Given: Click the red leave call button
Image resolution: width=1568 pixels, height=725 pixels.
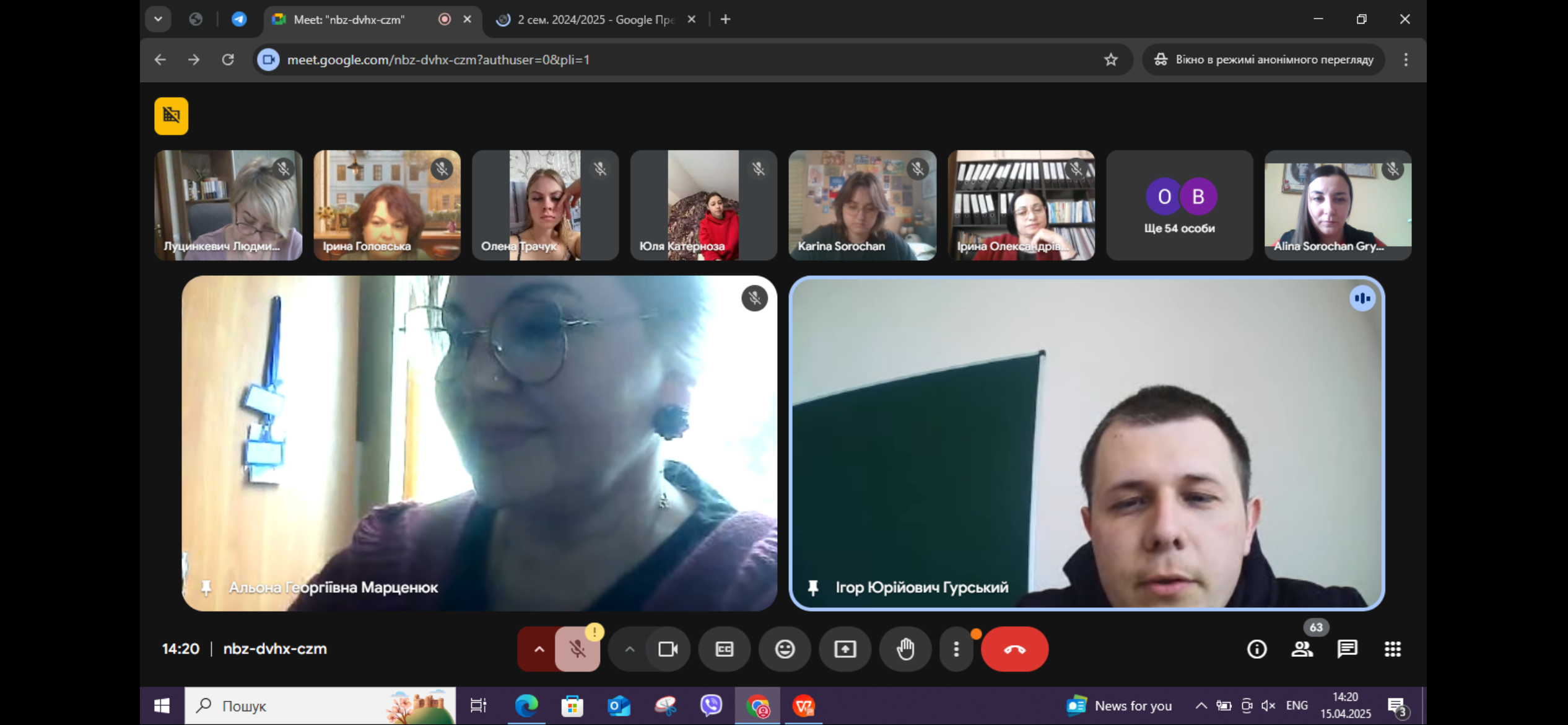Looking at the screenshot, I should [1014, 649].
